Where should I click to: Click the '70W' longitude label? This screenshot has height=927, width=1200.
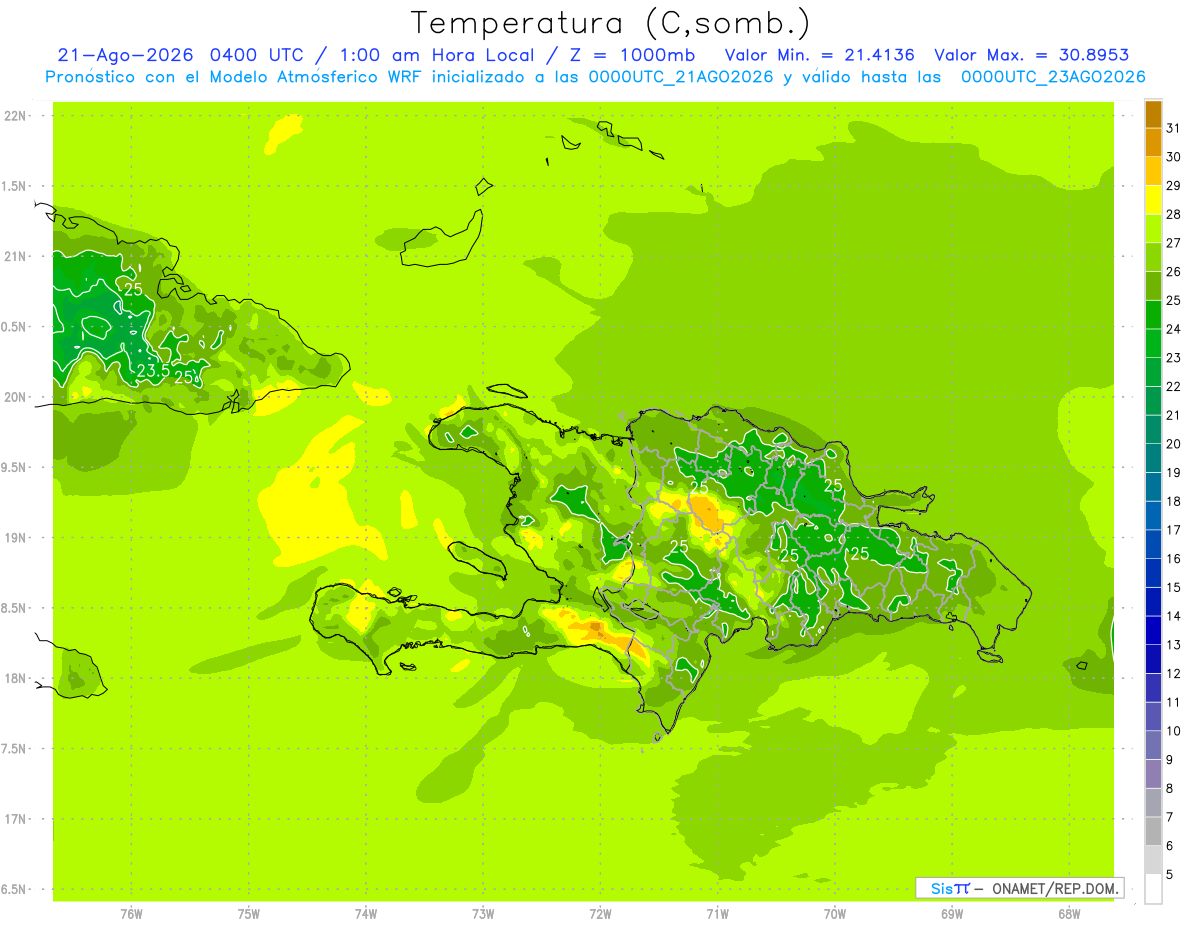coord(835,913)
